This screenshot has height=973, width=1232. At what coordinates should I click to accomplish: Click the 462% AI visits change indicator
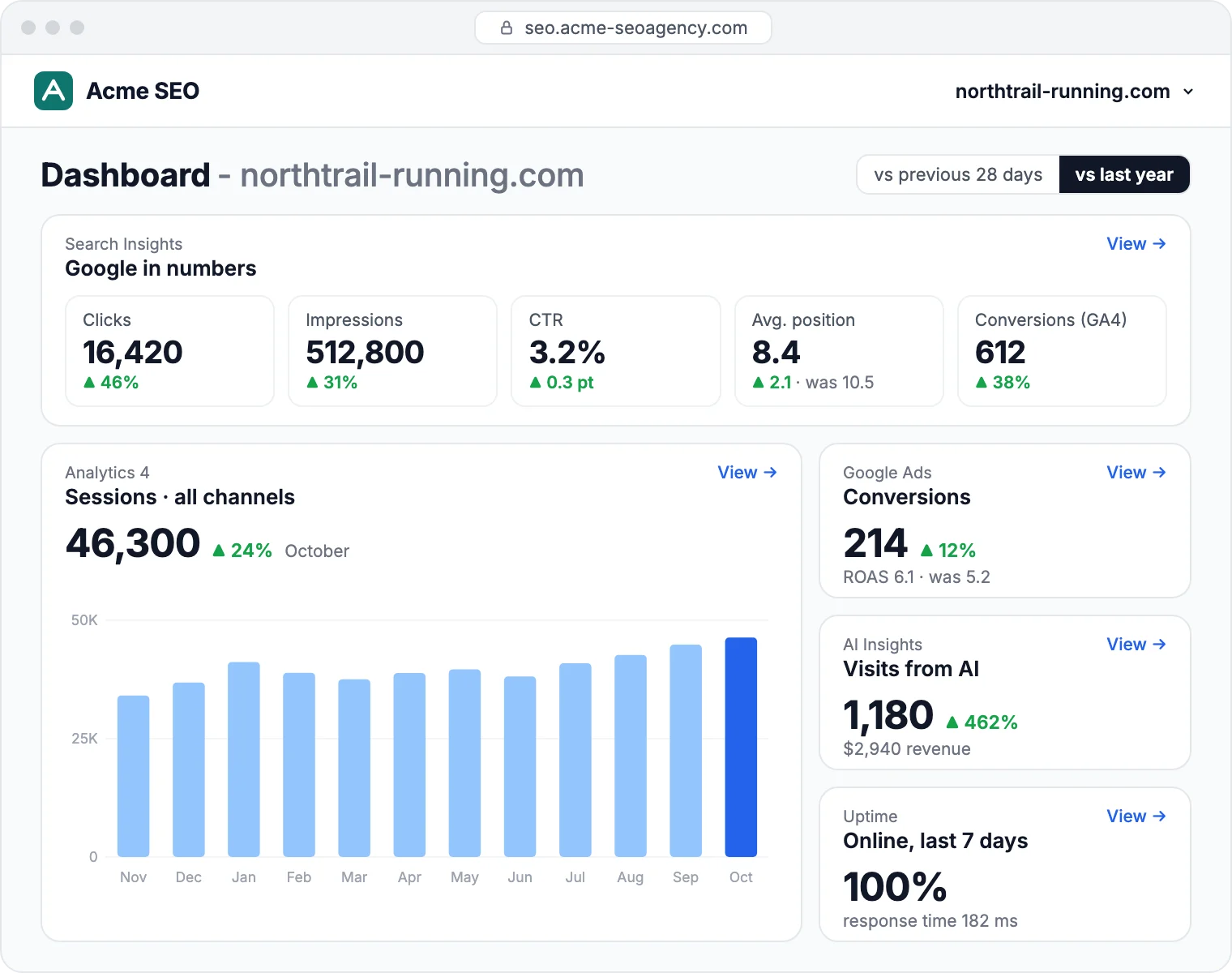[x=982, y=722]
